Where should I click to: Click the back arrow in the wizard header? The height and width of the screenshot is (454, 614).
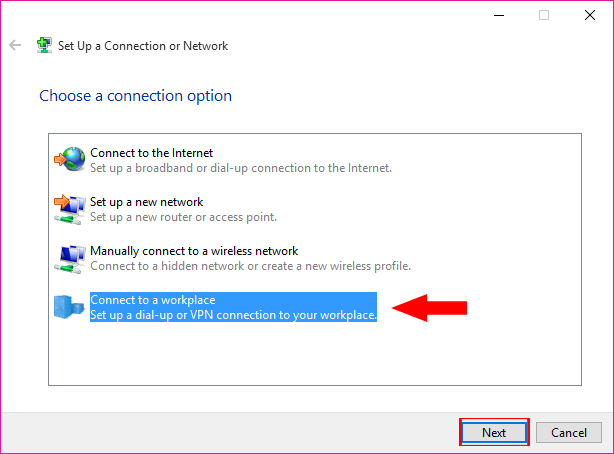15,46
